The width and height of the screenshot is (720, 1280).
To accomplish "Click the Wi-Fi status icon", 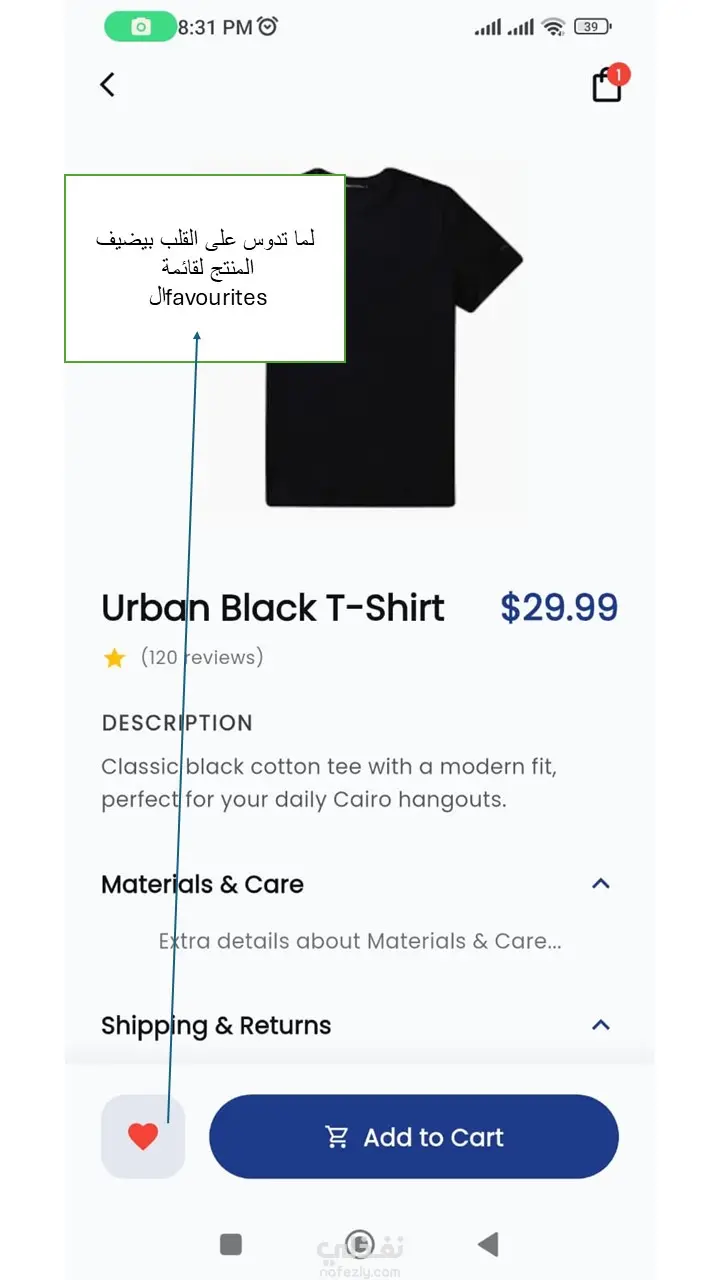I will pos(553,27).
